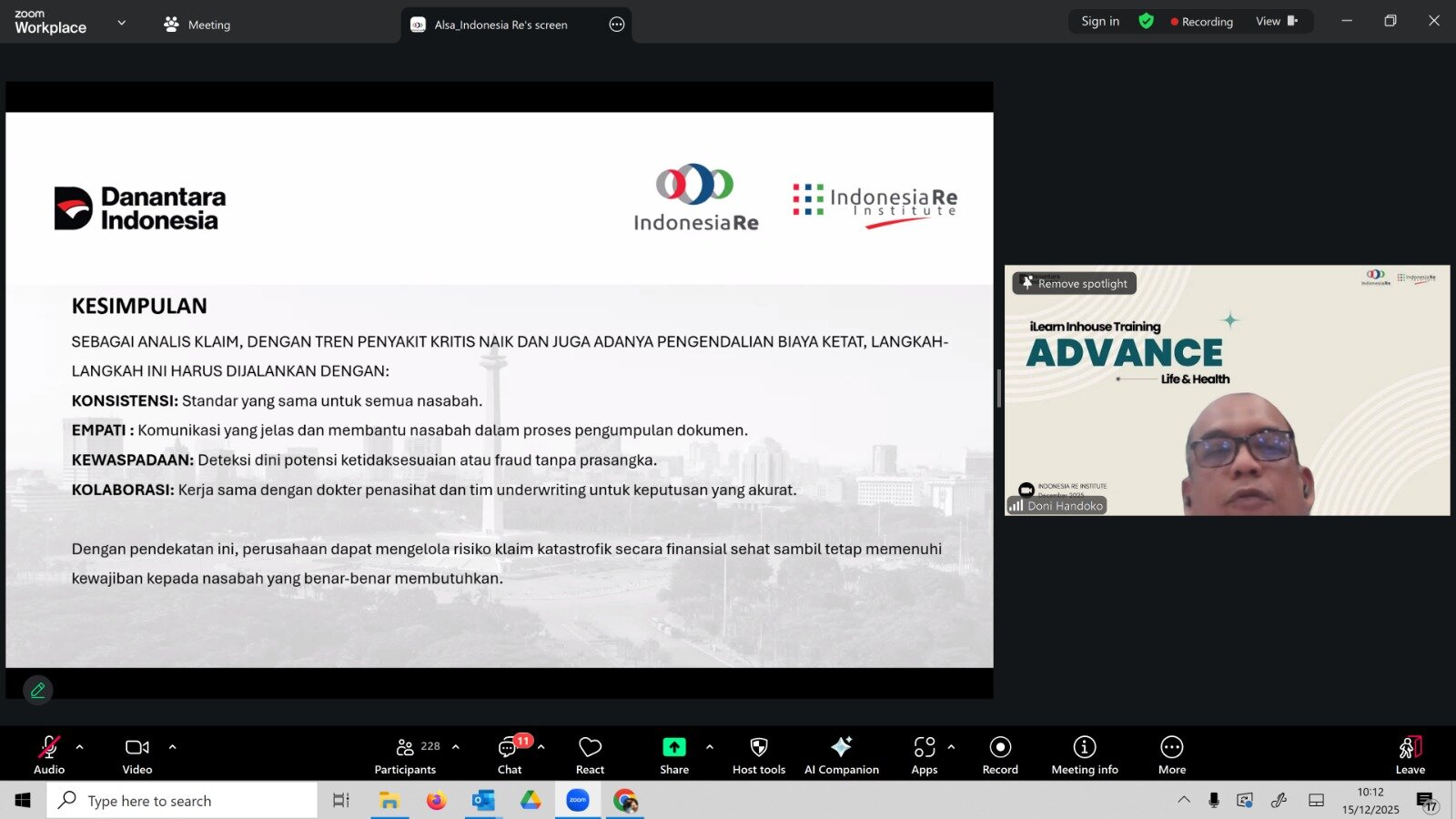Open AI Companion panel

[841, 754]
